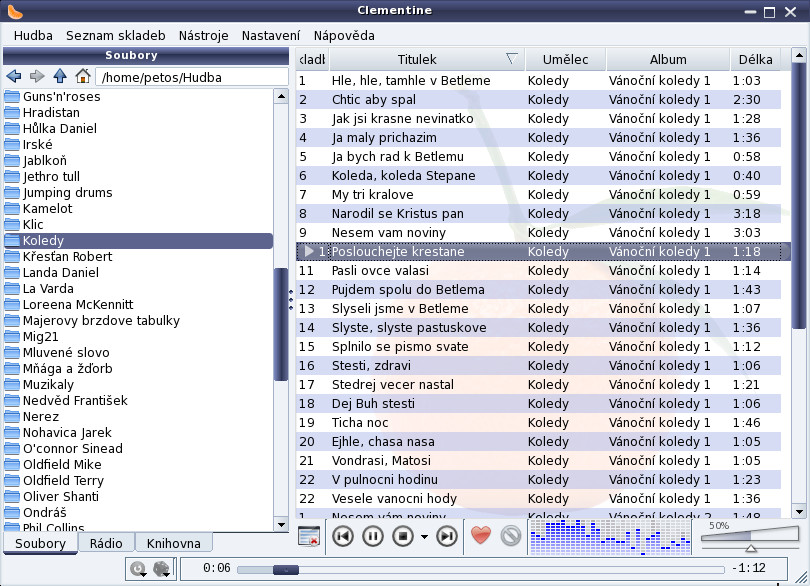810x586 pixels.
Task: Select track My tri kralove
Action: pyautogui.click(x=538, y=195)
